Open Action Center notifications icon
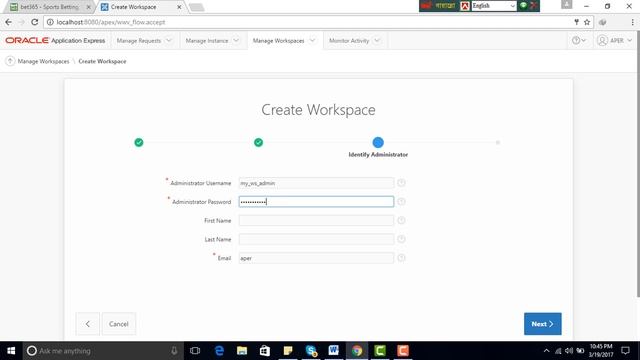The width and height of the screenshot is (640, 360). coord(625,351)
